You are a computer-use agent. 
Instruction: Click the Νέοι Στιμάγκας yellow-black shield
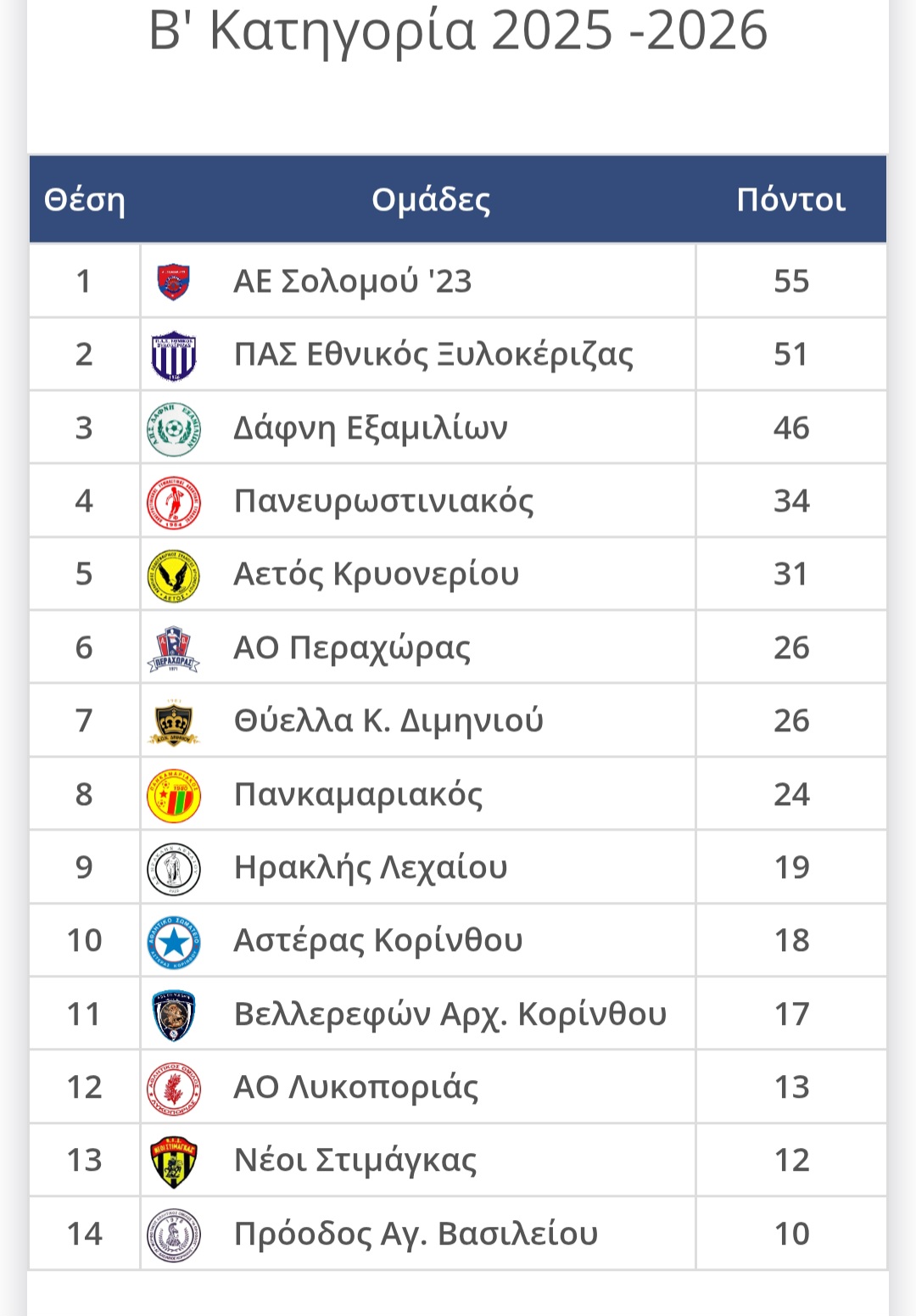174,1162
